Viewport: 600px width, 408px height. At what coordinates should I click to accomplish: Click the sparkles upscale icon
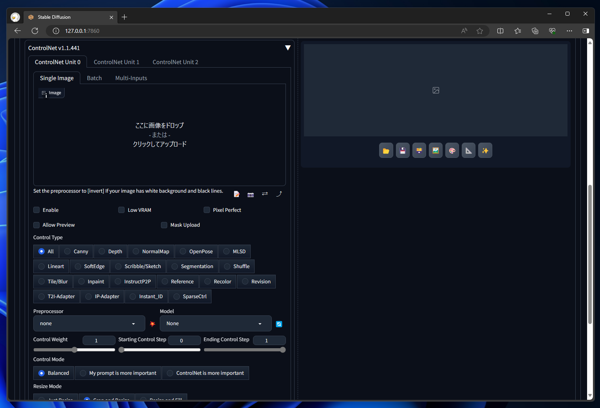click(485, 151)
